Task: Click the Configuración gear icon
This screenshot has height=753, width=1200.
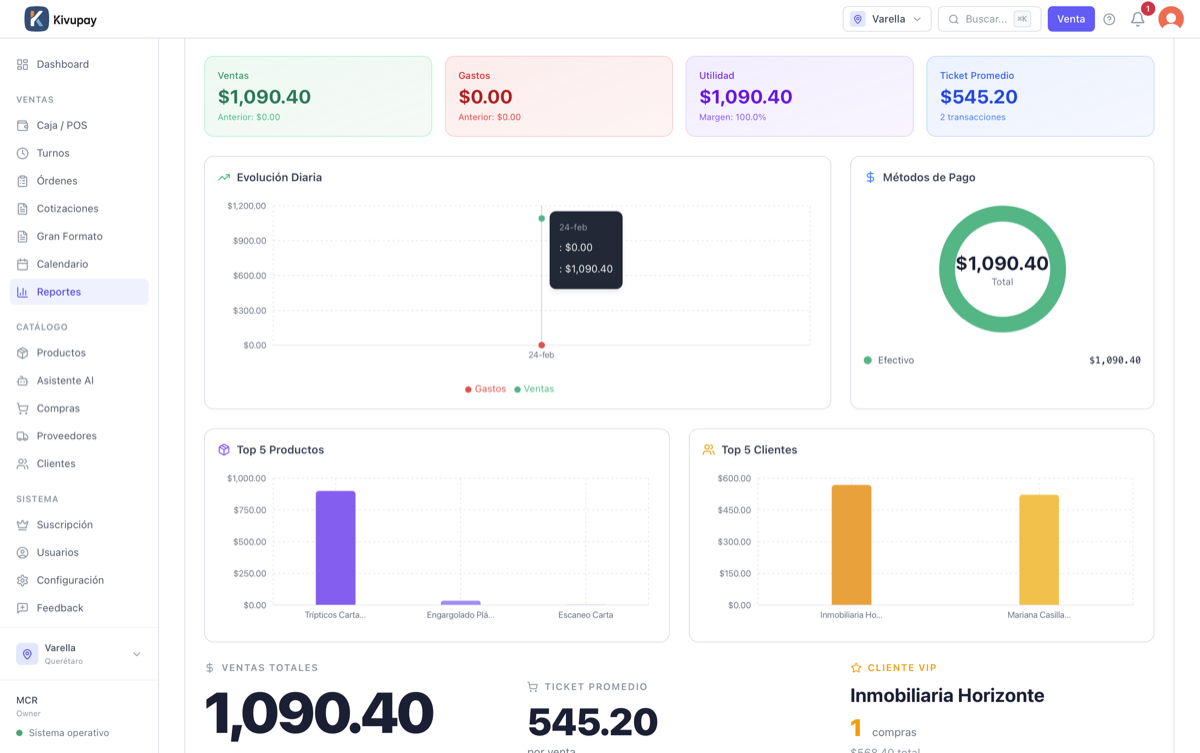Action: (23, 581)
